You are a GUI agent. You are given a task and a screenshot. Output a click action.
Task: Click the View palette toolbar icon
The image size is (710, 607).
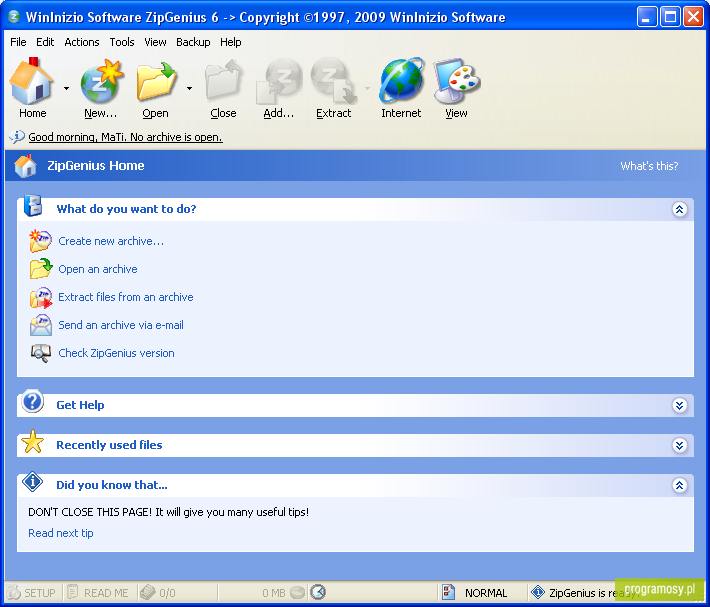456,81
